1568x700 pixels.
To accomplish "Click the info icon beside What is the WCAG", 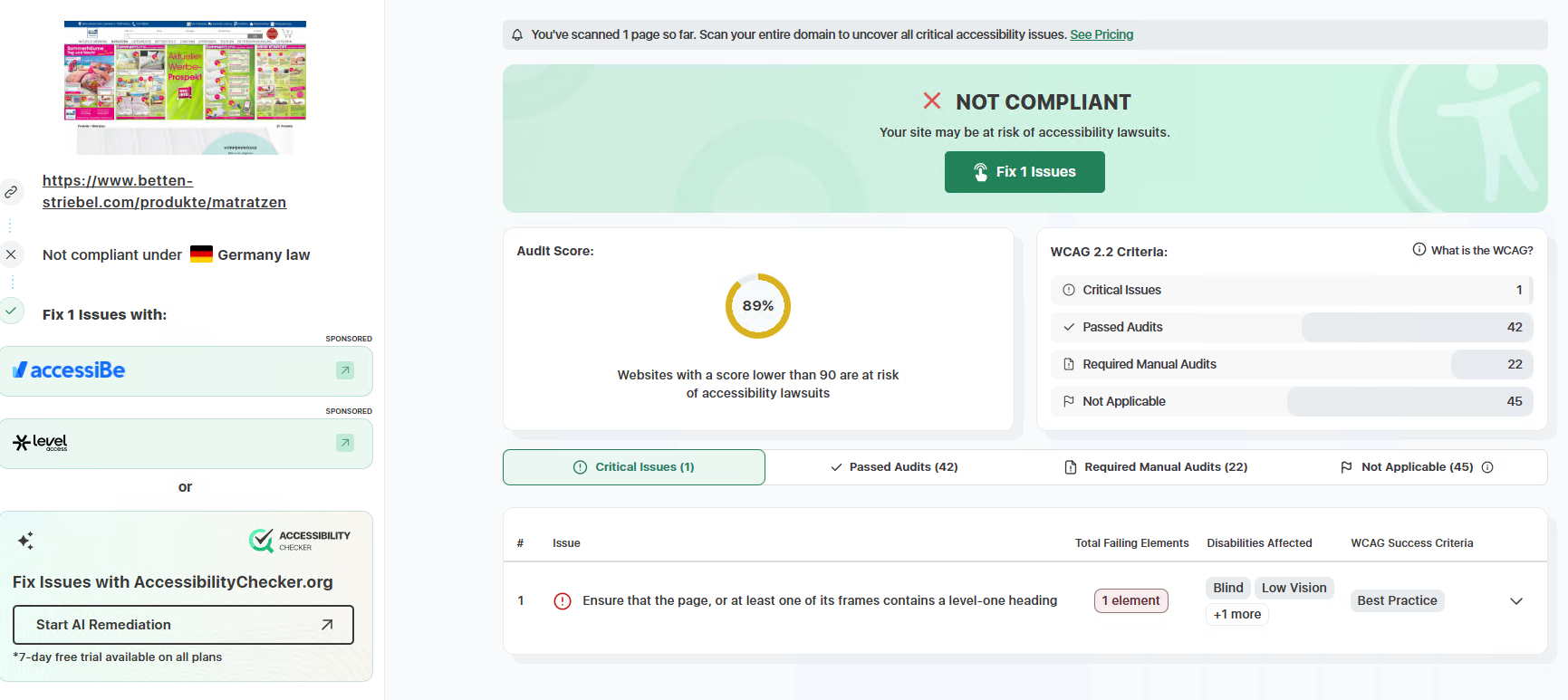I will point(1419,250).
